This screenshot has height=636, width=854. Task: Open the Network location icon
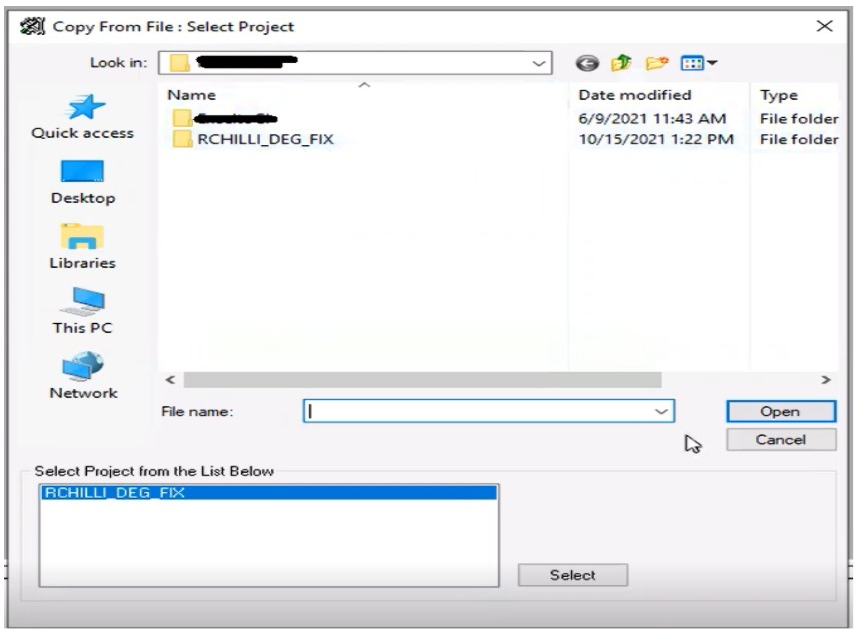tap(83, 366)
